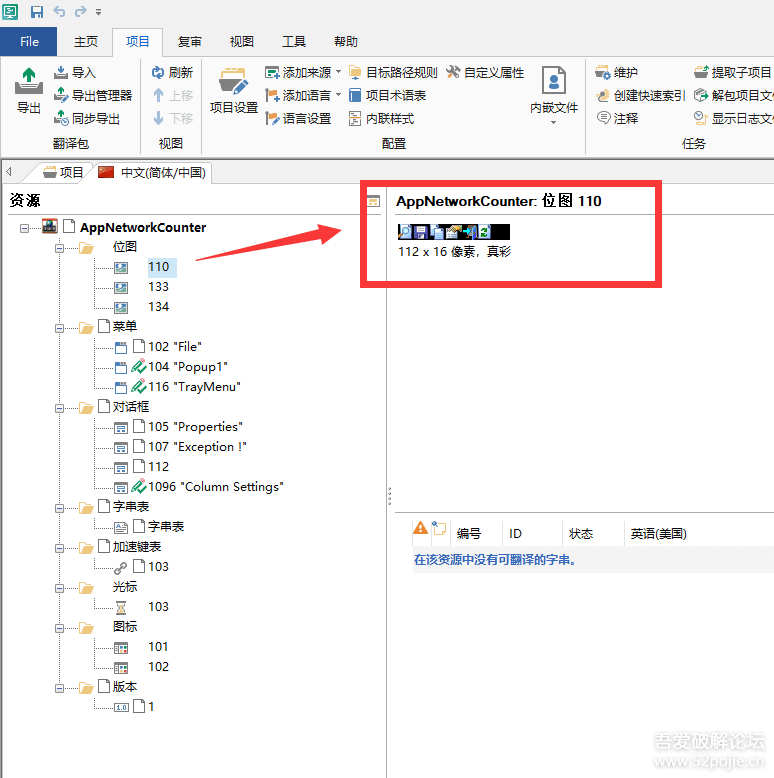774x778 pixels.
Task: Click the Redo arrow in title bar
Action: point(80,11)
